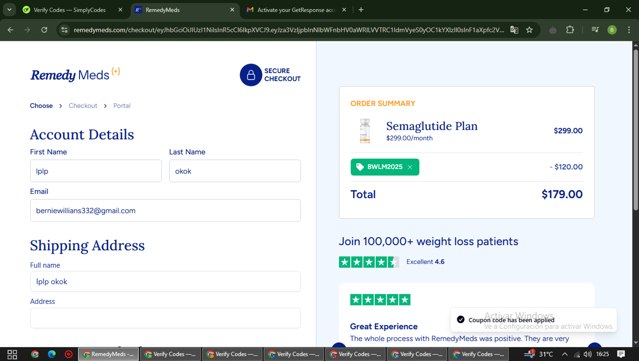Click the browser forward arrow

(x=27, y=30)
